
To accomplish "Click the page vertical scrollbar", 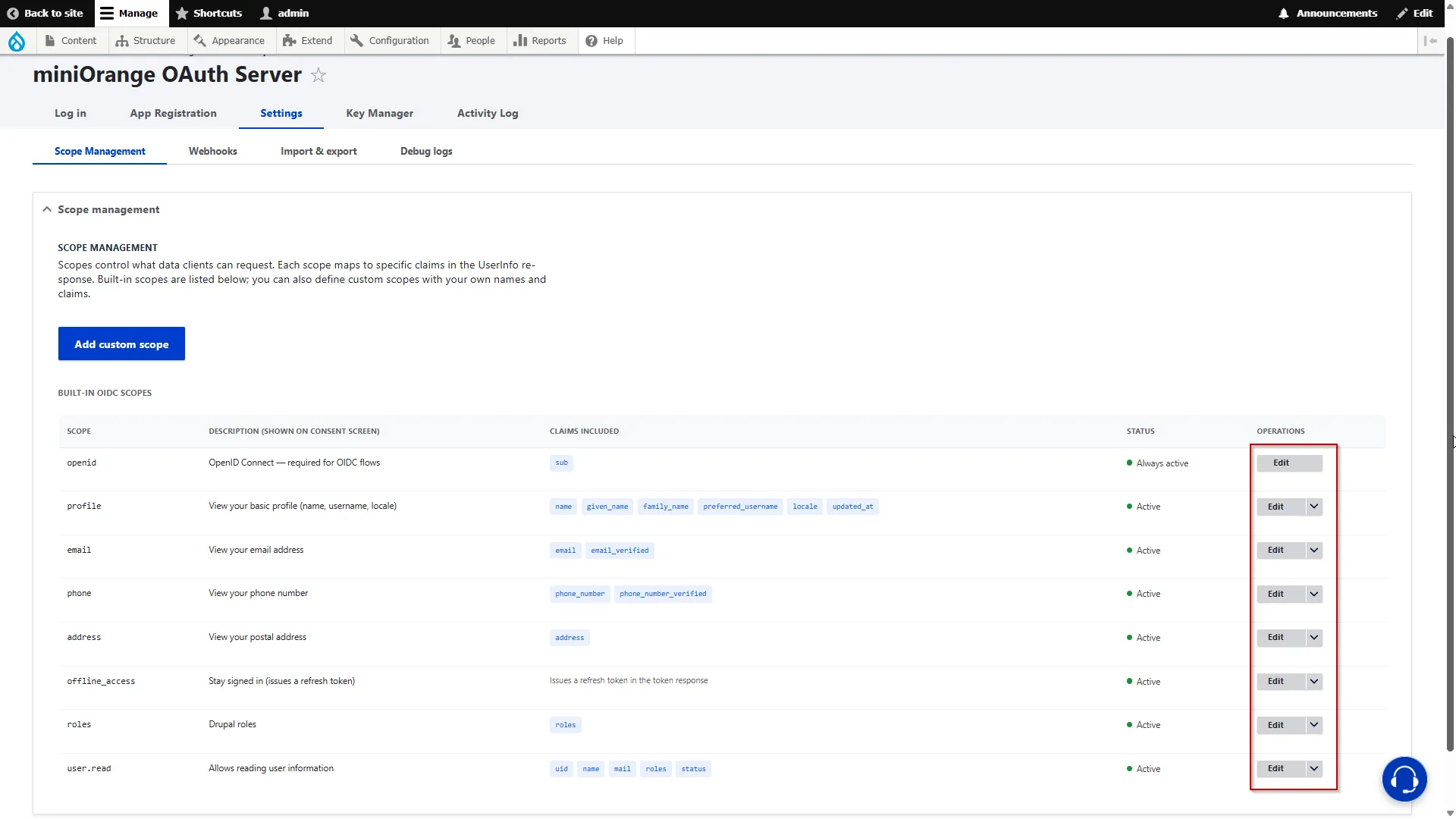I will point(1450,394).
